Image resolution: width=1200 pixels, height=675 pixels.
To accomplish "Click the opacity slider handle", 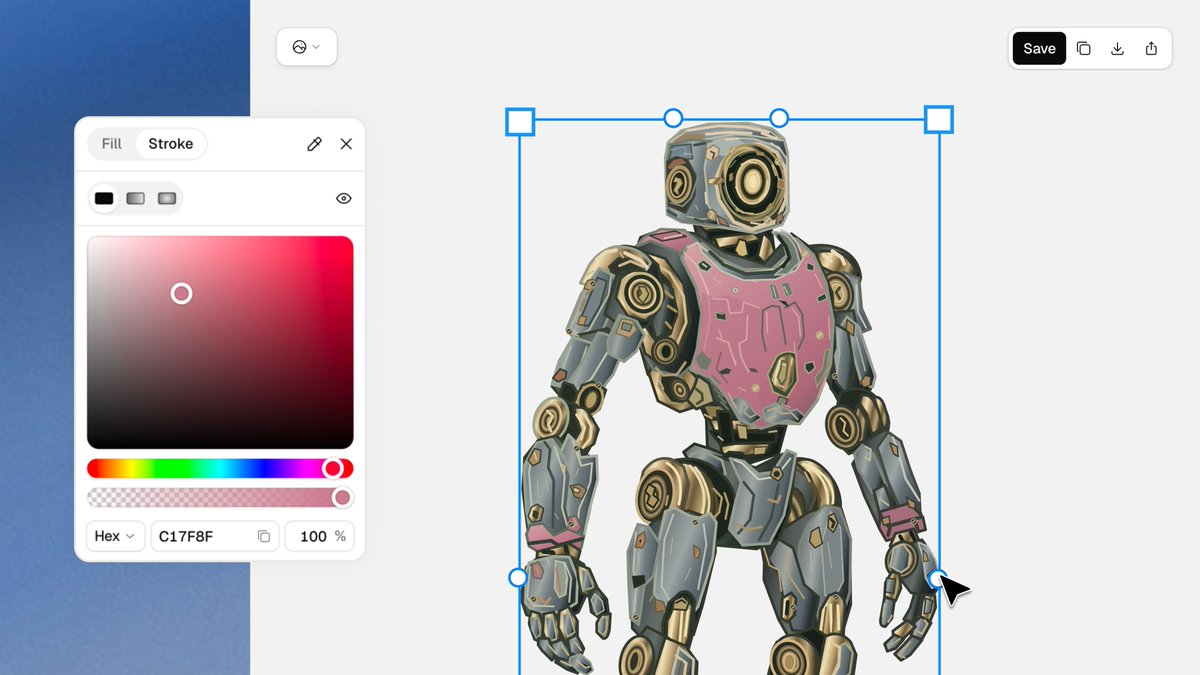I will (x=342, y=497).
